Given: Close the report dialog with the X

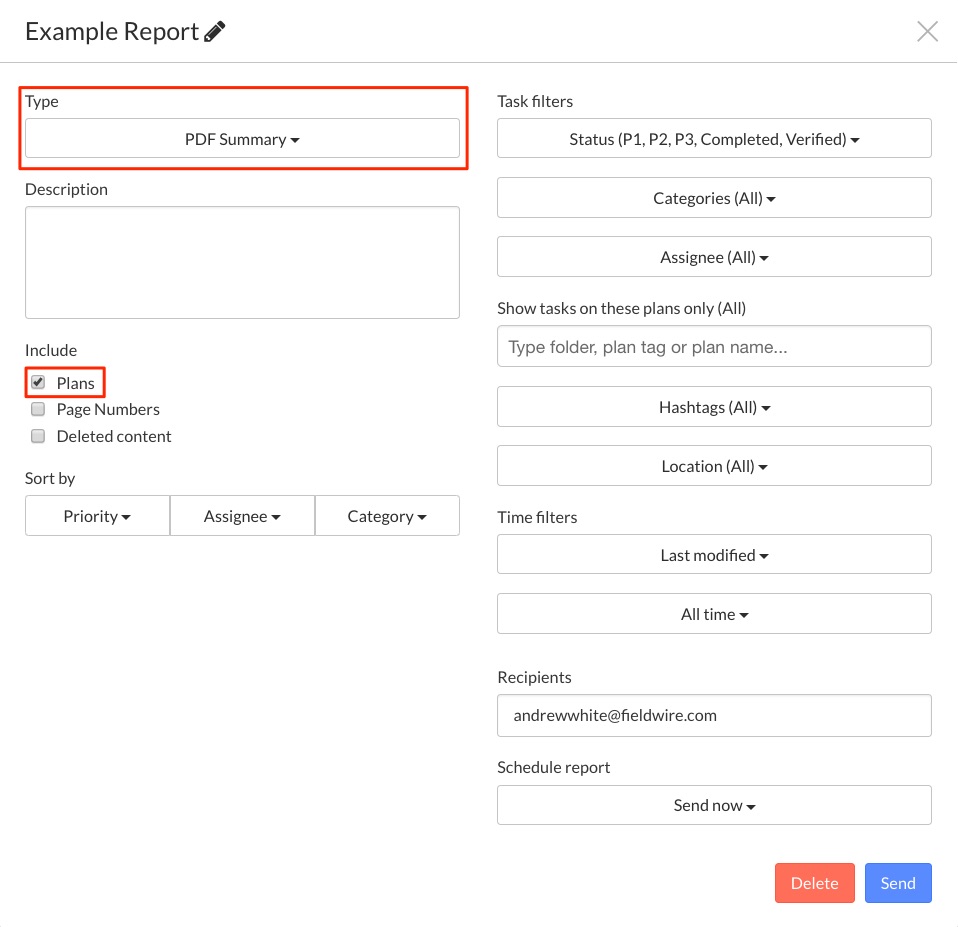Looking at the screenshot, I should pos(927,31).
